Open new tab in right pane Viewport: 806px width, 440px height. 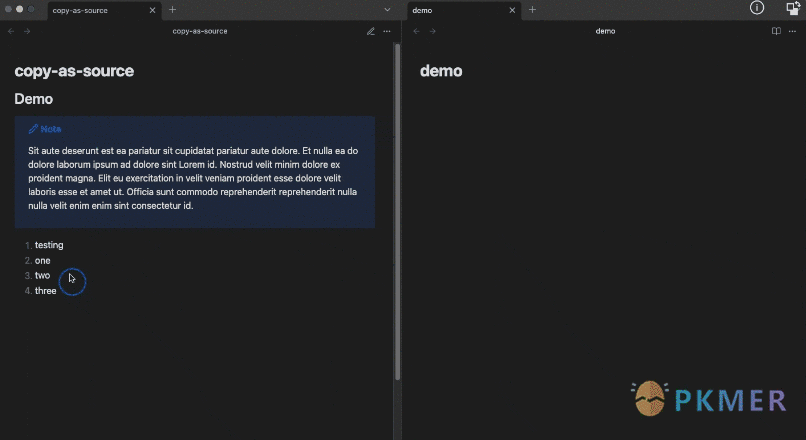click(x=532, y=10)
